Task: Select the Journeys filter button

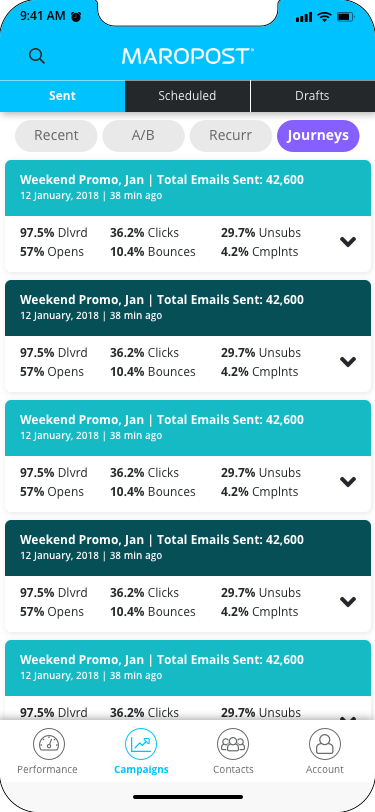Action: click(x=318, y=136)
